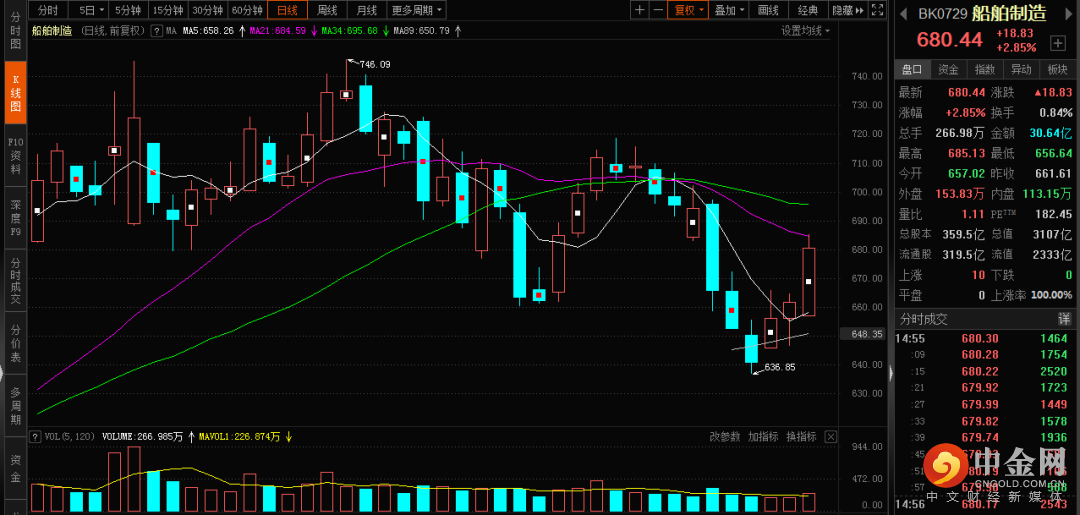Zoom out chart with minus button
The height and width of the screenshot is (515, 1080).
(x=660, y=10)
